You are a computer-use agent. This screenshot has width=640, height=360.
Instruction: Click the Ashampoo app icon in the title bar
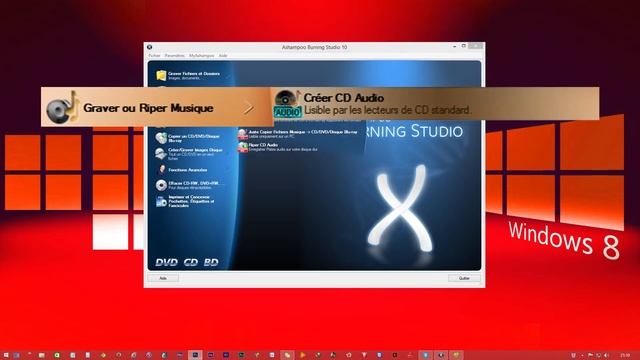point(150,47)
